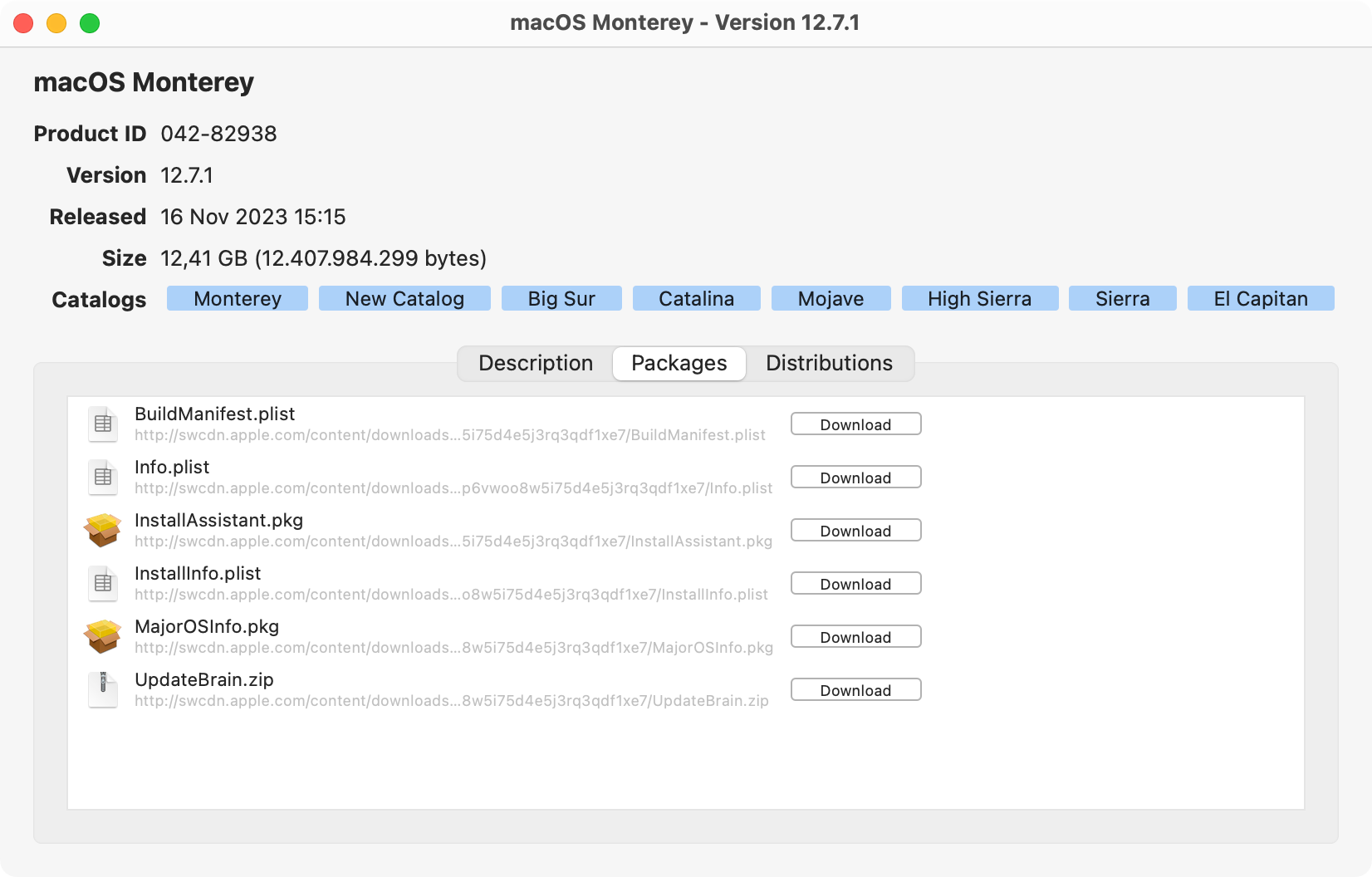Click the Mojave catalog tag
1372x877 pixels.
point(831,299)
